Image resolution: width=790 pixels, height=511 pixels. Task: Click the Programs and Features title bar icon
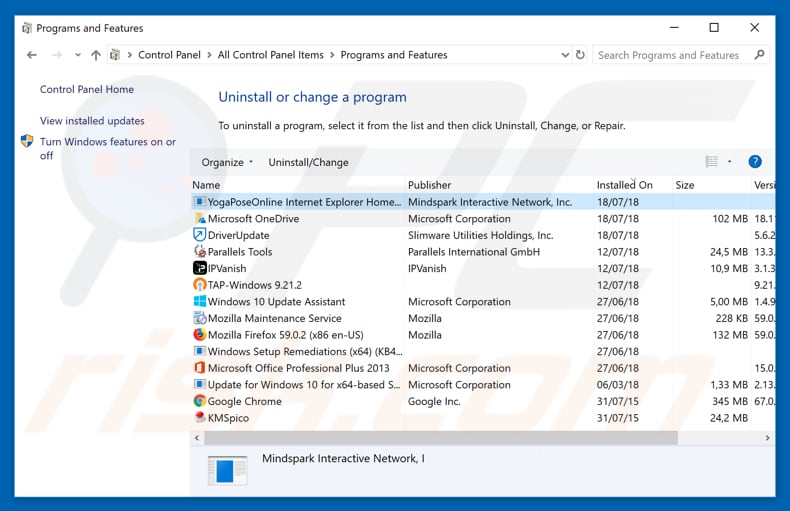(x=27, y=28)
